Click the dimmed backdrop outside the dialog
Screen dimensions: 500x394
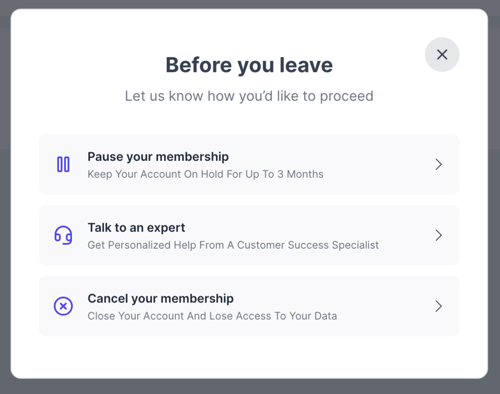(x=250, y=387)
